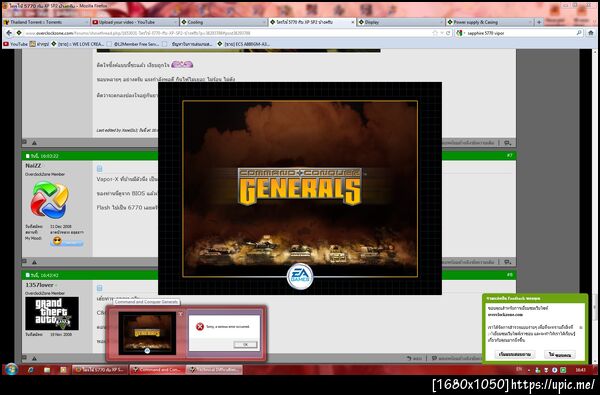The height and width of the screenshot is (395, 600).
Task: Click NaiZZ's colorful X avatar
Action: [x=50, y=200]
